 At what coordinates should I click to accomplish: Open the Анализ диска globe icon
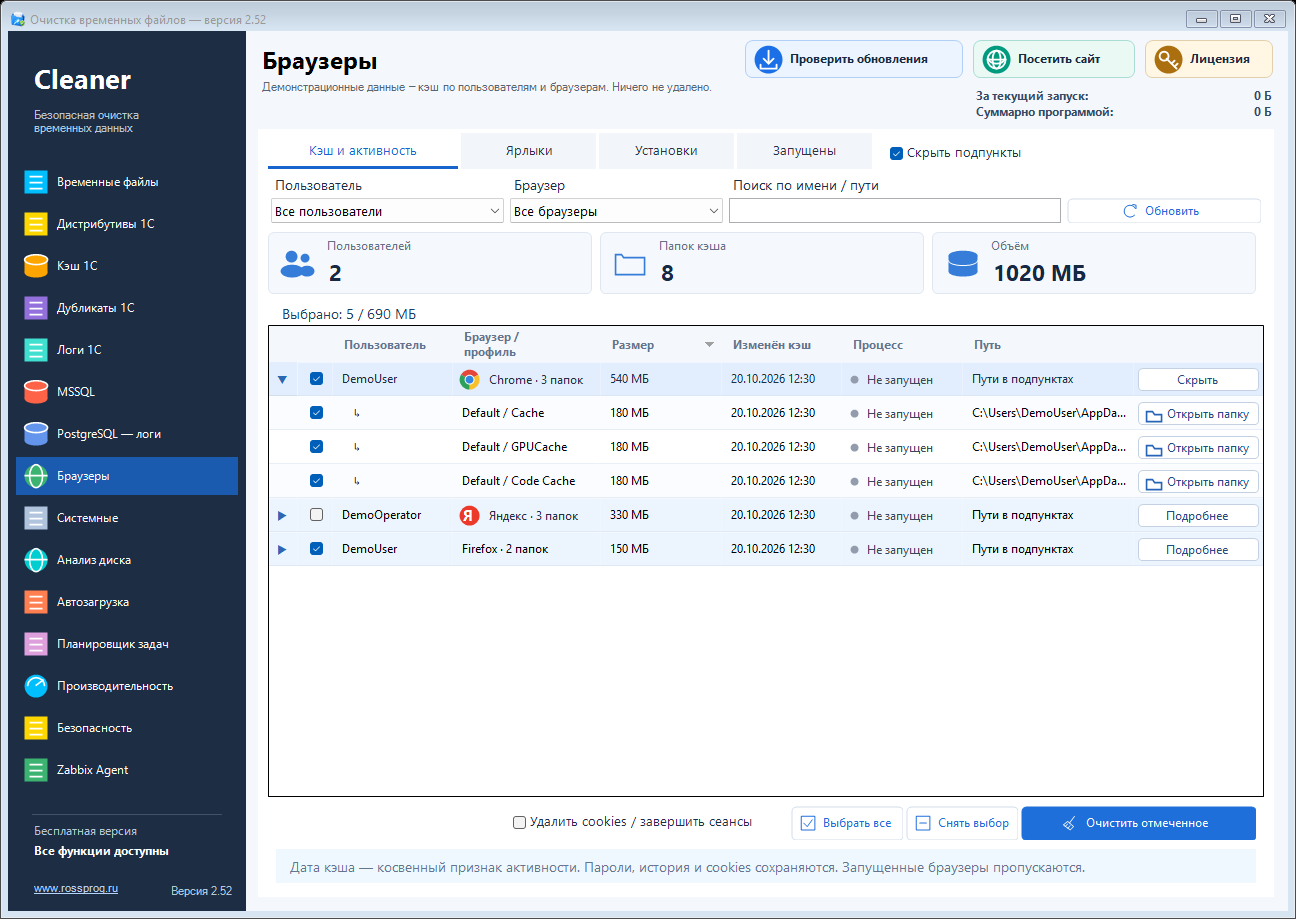pos(36,560)
